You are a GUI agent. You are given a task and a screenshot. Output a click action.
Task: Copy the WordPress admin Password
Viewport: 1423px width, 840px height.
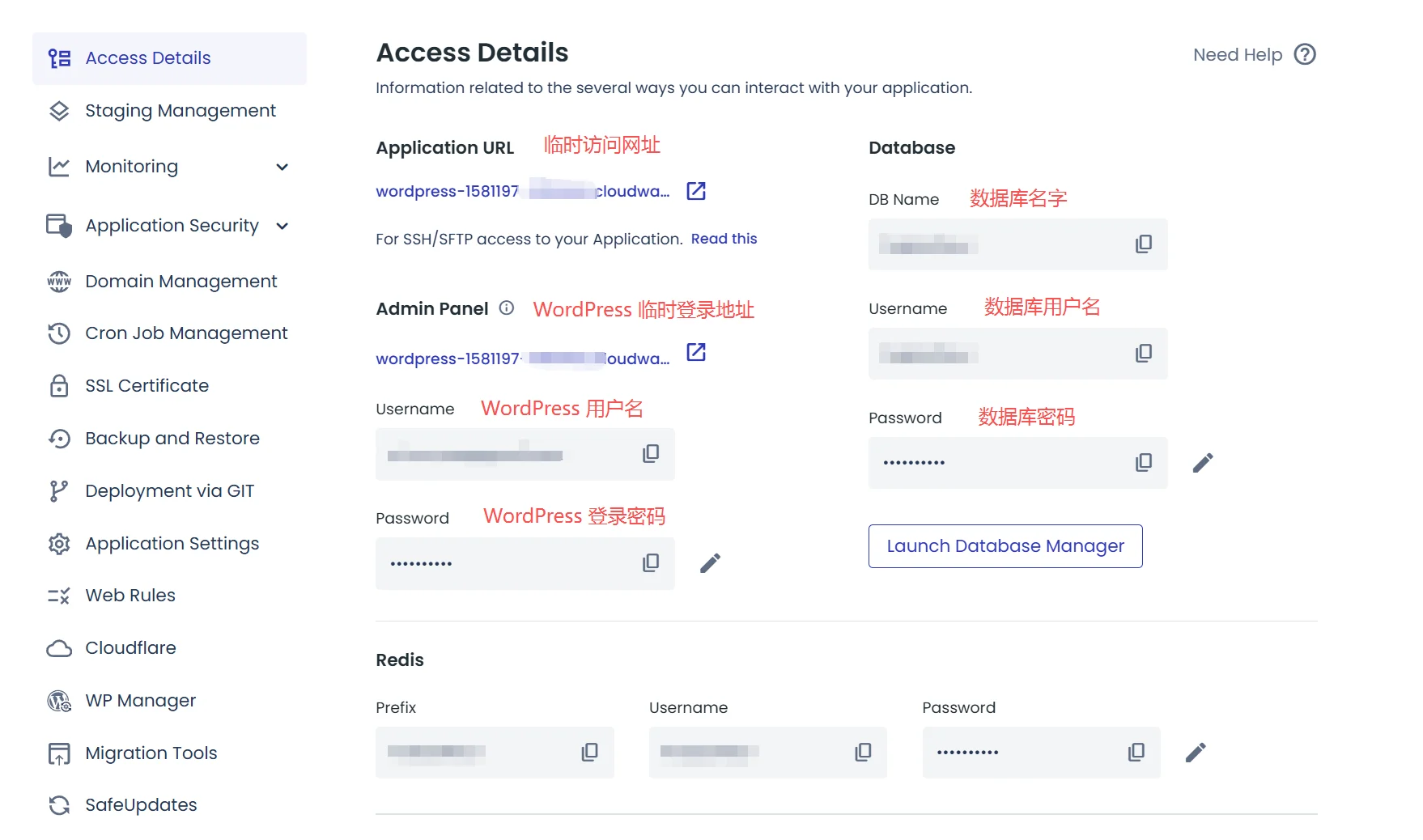click(x=650, y=562)
